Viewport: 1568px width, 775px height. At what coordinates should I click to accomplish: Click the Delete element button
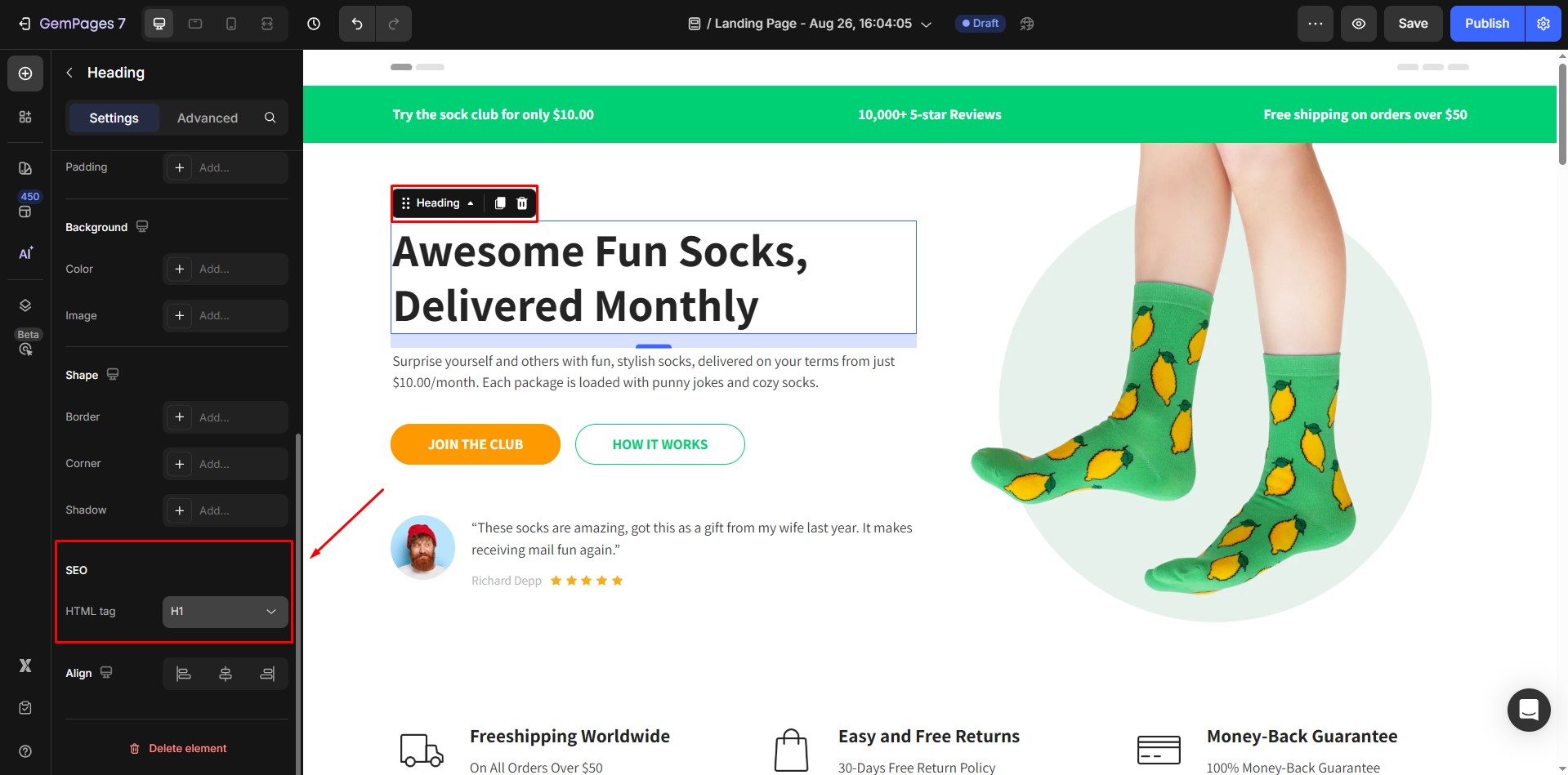coord(178,747)
